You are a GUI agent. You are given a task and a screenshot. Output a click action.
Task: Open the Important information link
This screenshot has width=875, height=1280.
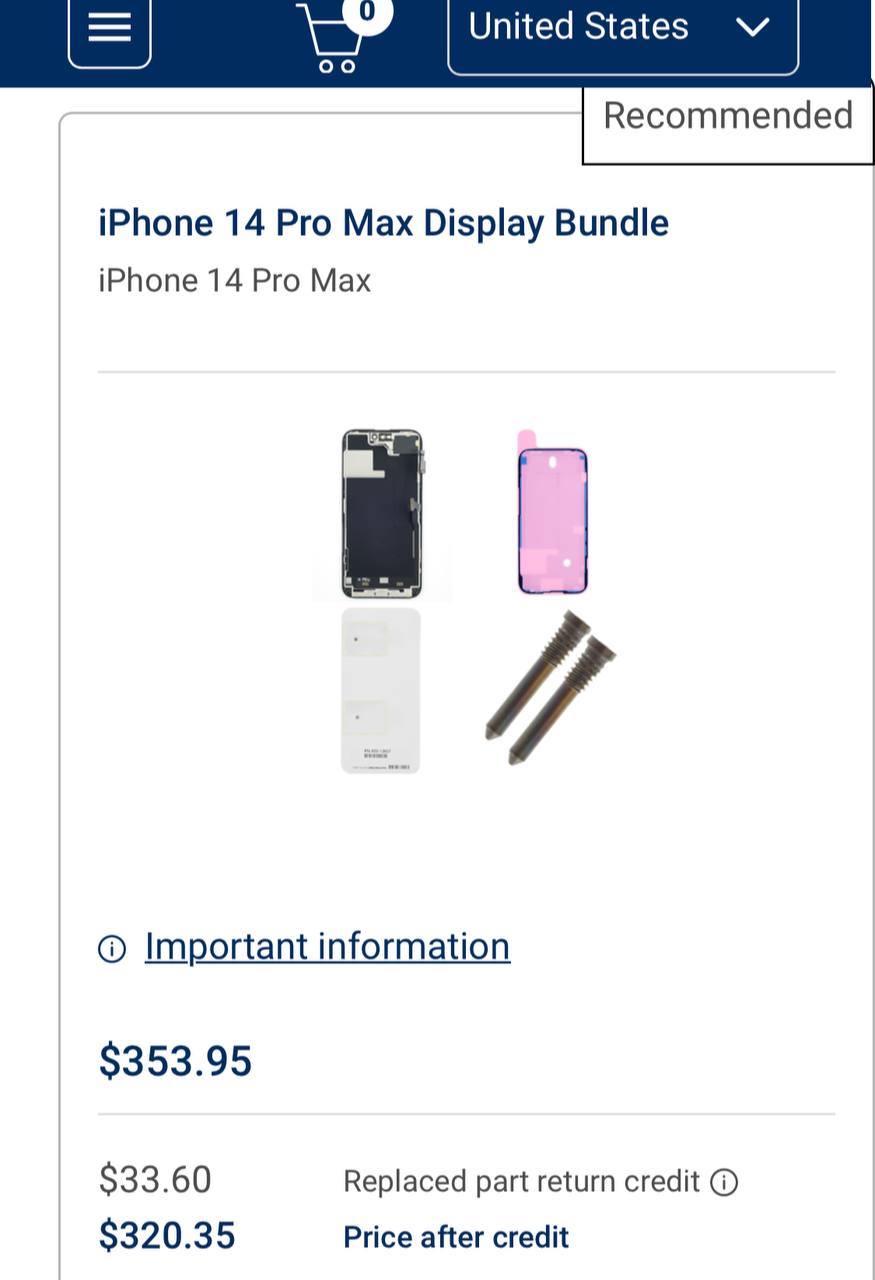pyautogui.click(x=327, y=946)
